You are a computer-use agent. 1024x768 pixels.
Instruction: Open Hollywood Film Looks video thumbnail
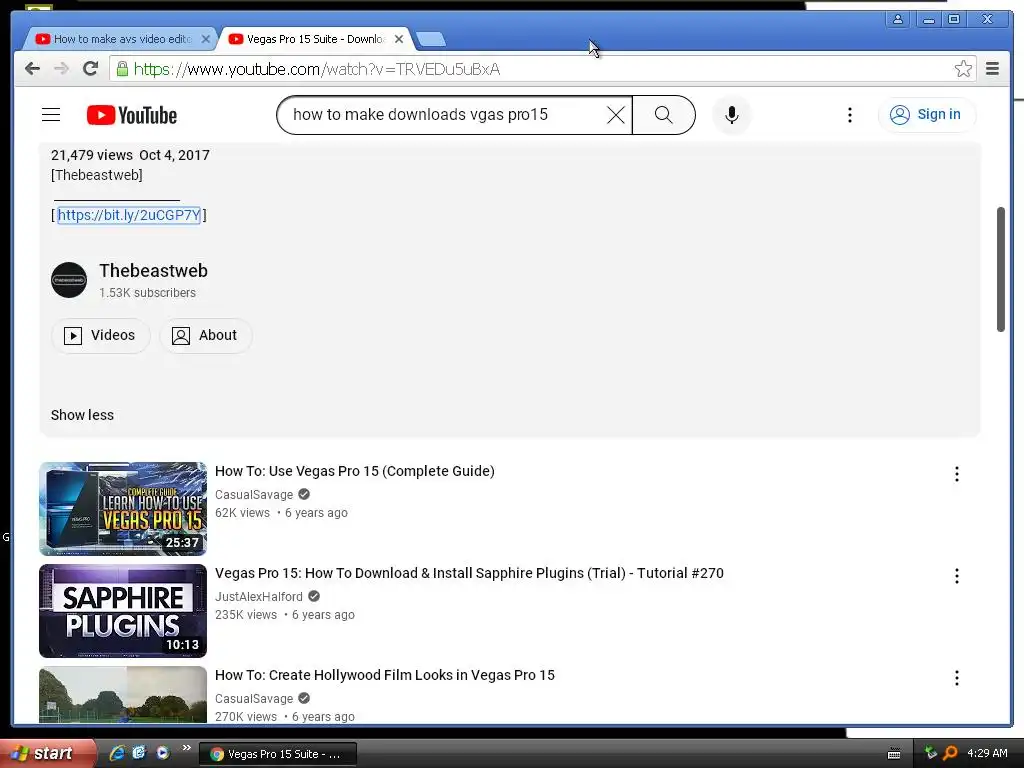123,694
